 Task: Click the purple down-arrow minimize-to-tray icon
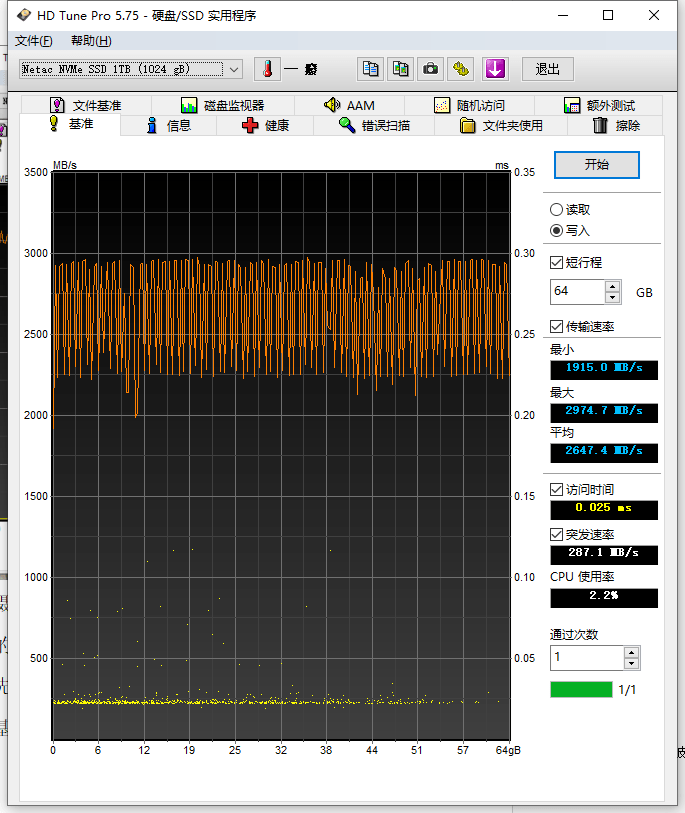point(495,69)
